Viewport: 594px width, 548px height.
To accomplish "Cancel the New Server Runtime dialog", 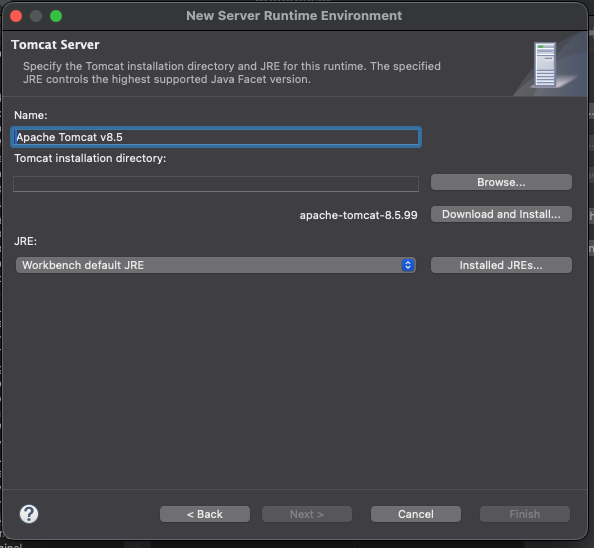I will 416,514.
